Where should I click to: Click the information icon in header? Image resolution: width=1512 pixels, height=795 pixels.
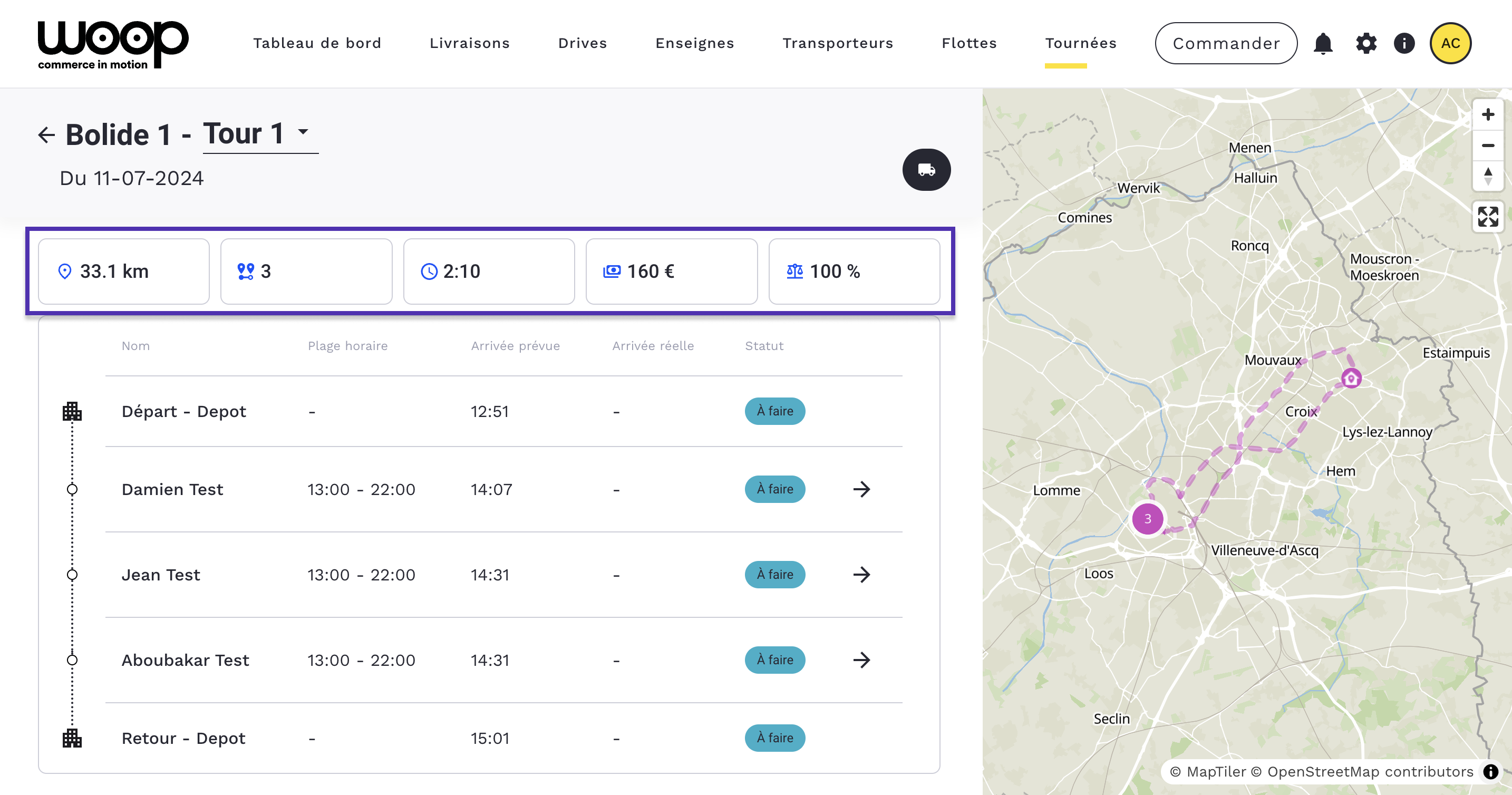tap(1403, 43)
